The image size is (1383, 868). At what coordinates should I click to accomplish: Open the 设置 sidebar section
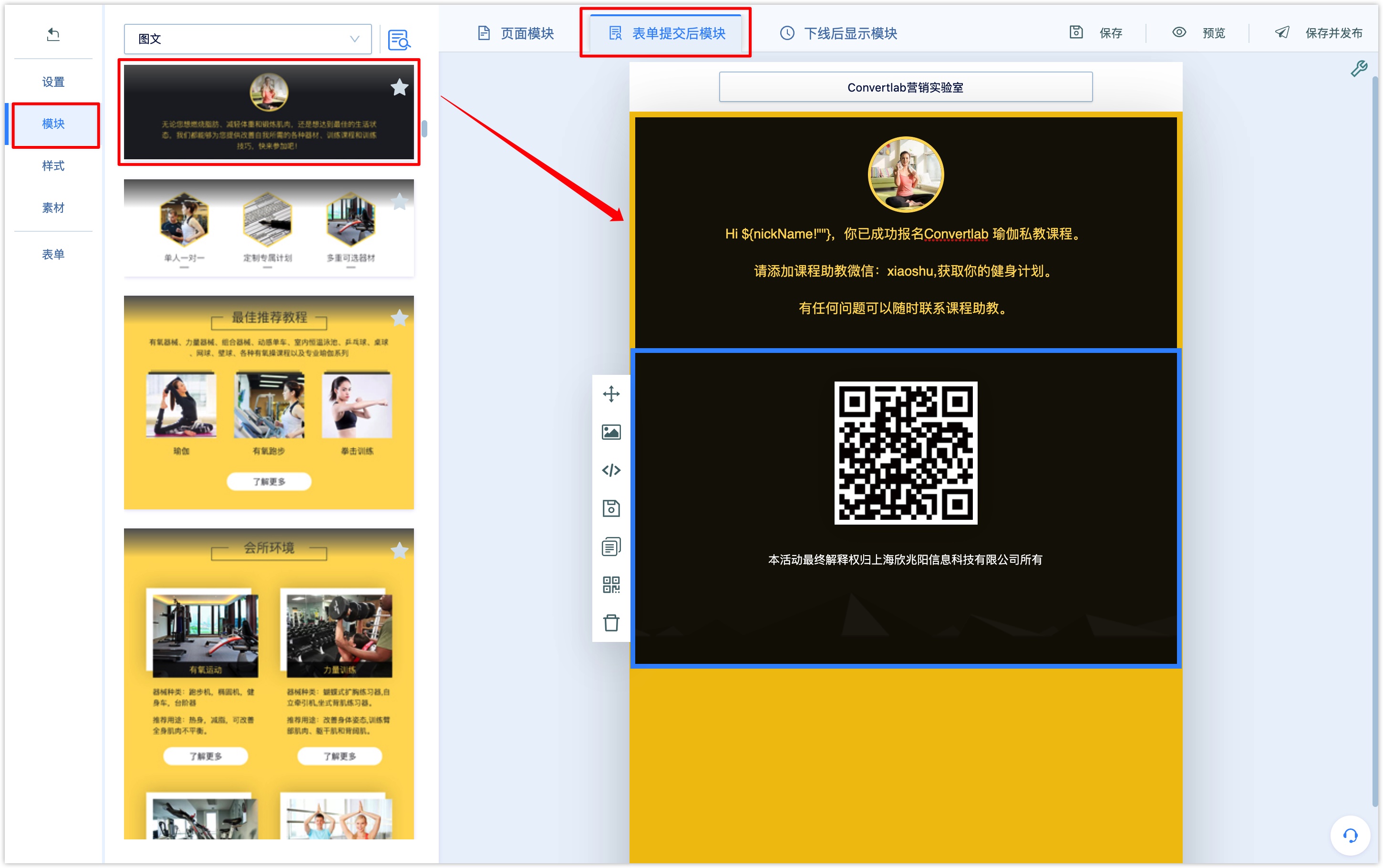[53, 82]
